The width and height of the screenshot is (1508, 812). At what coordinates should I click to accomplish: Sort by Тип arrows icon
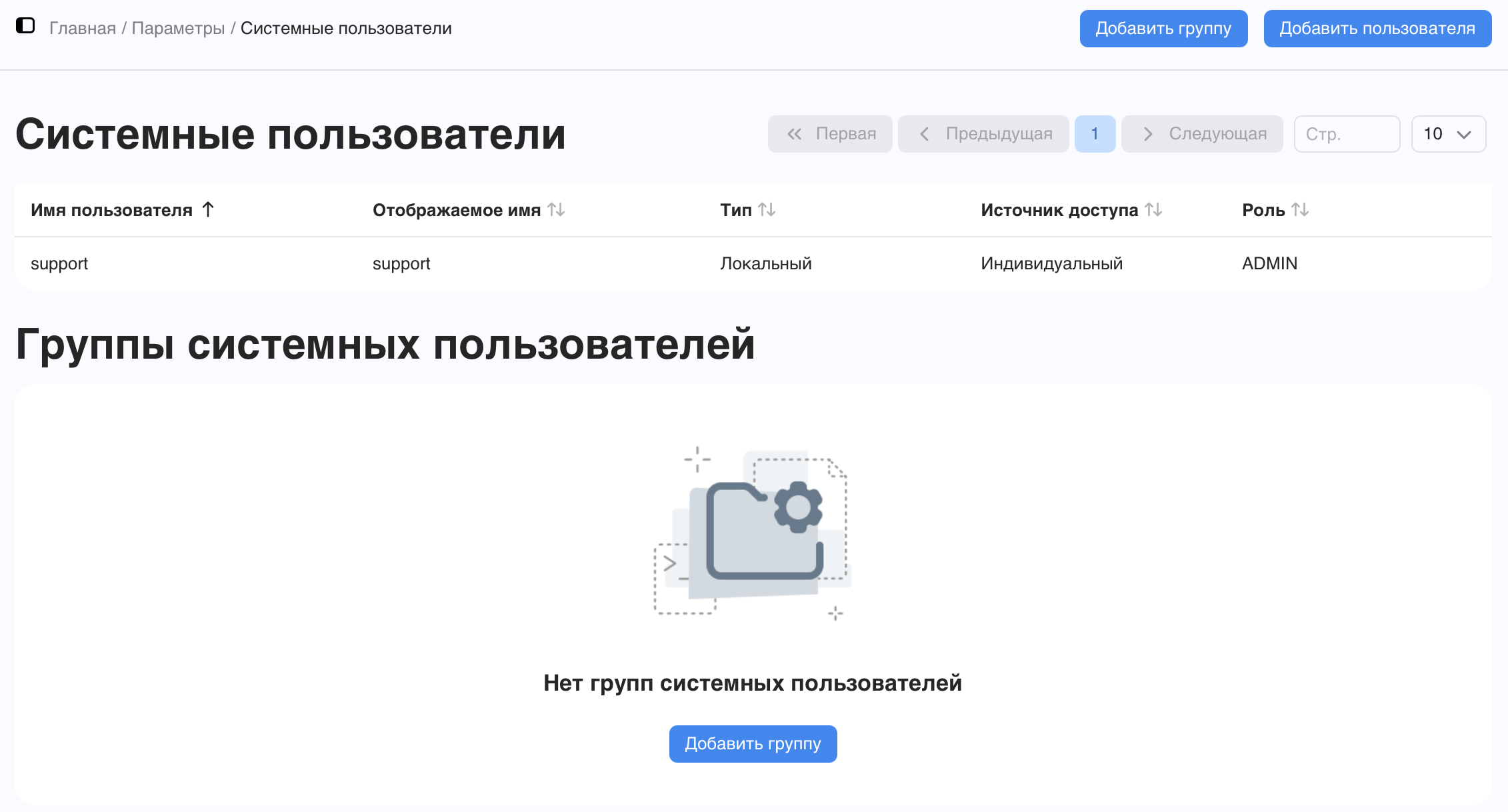click(767, 210)
